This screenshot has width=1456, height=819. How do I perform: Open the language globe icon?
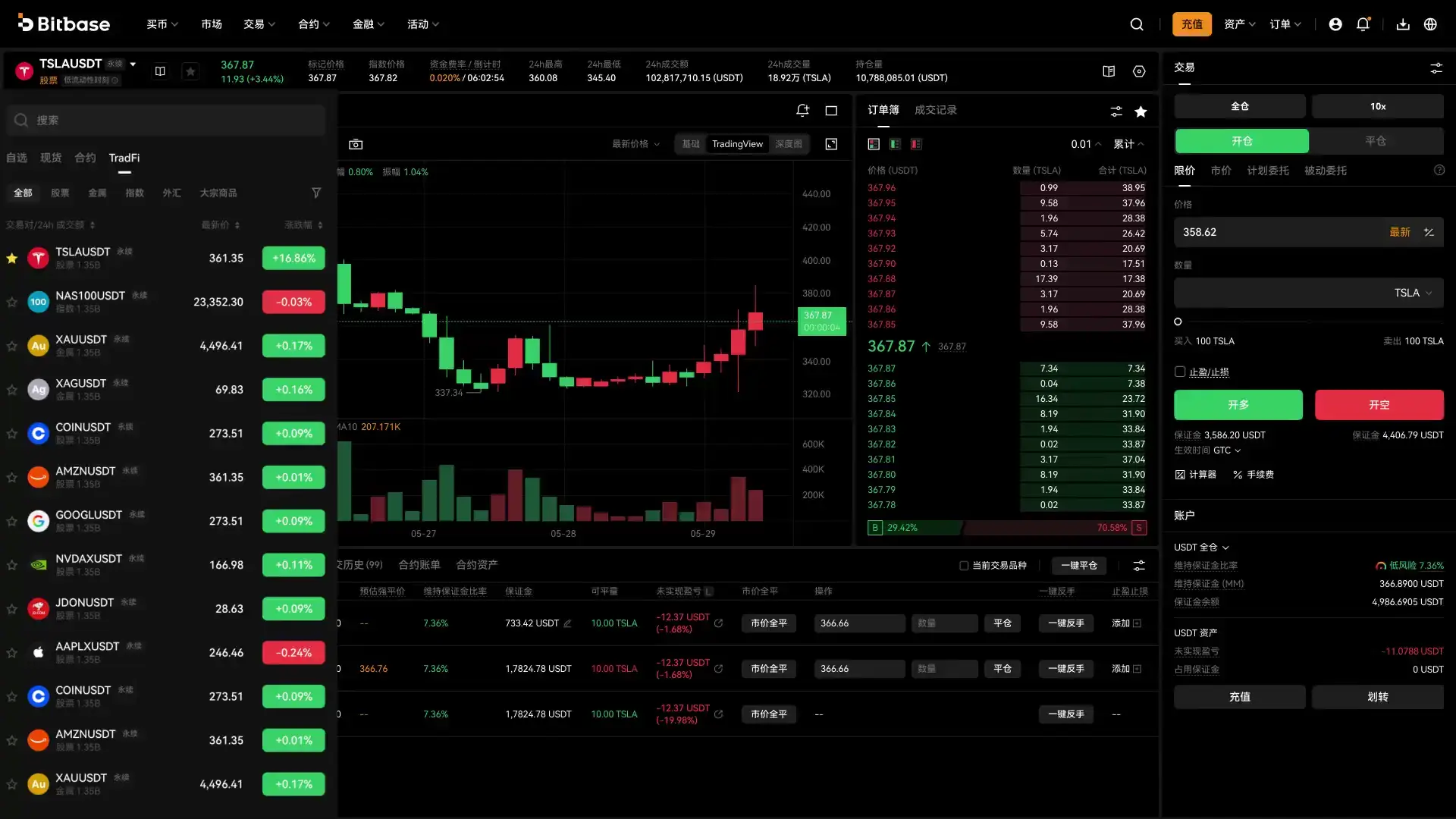[1430, 24]
